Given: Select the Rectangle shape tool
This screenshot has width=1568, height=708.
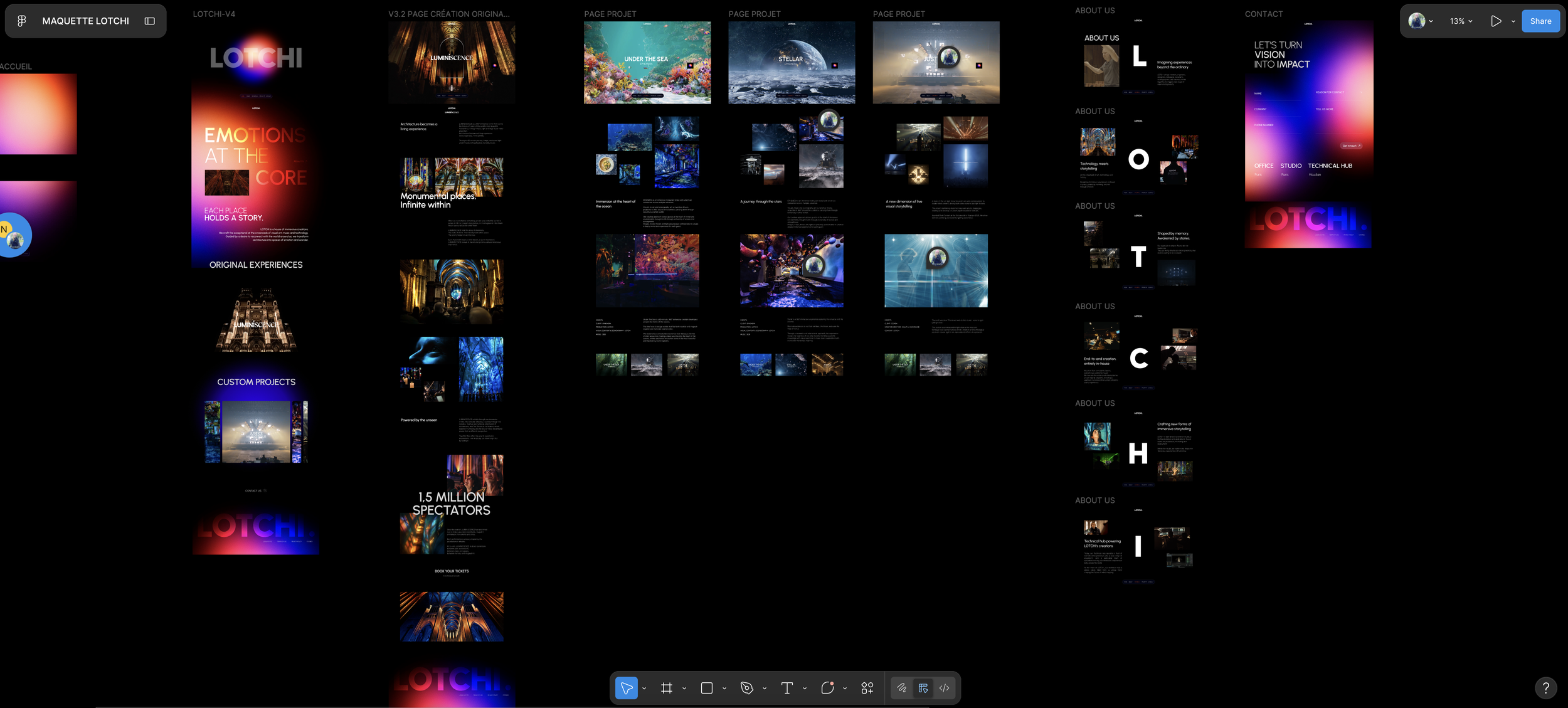Looking at the screenshot, I should point(707,688).
